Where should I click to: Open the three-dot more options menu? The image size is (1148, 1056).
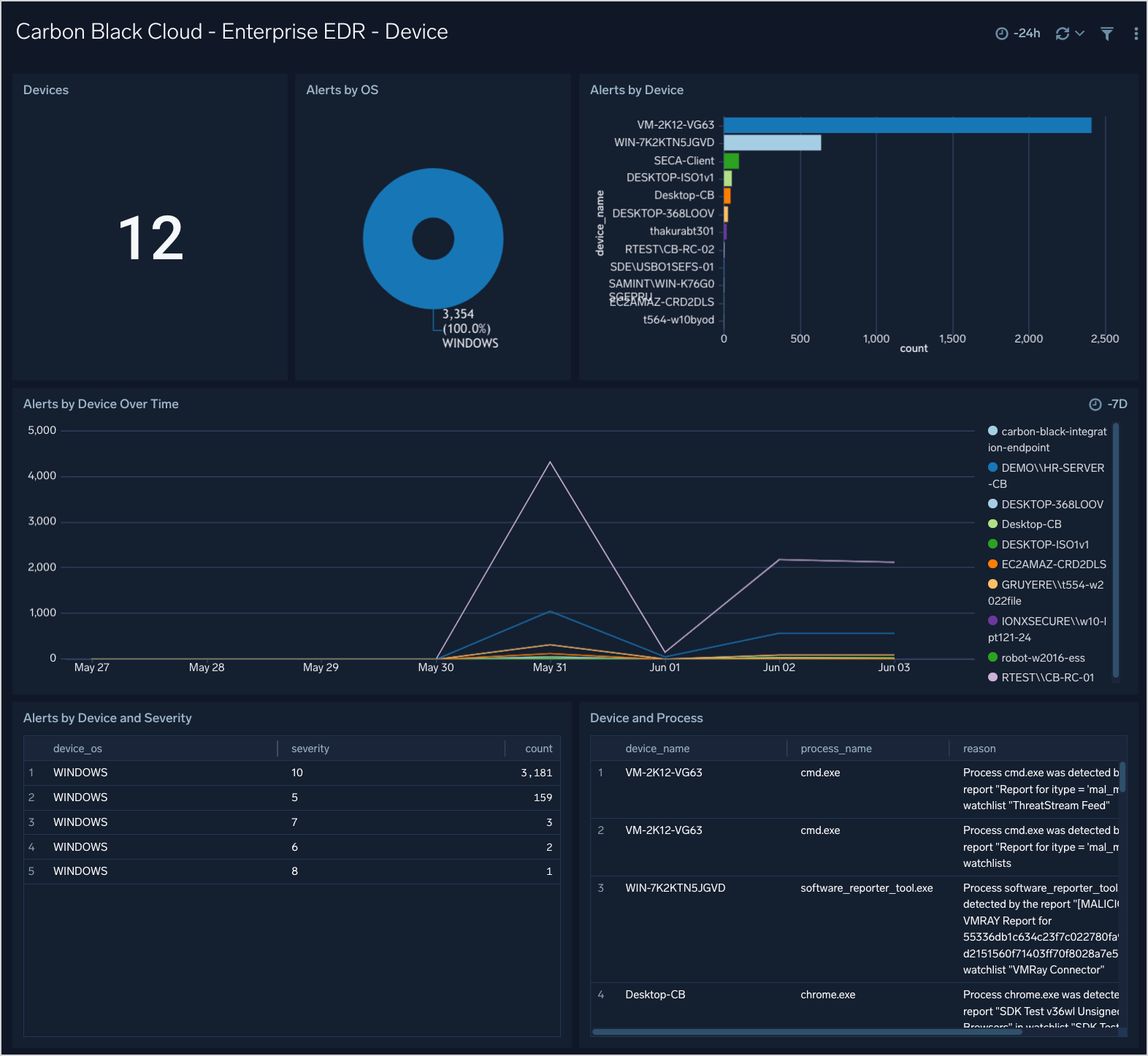pyautogui.click(x=1135, y=34)
